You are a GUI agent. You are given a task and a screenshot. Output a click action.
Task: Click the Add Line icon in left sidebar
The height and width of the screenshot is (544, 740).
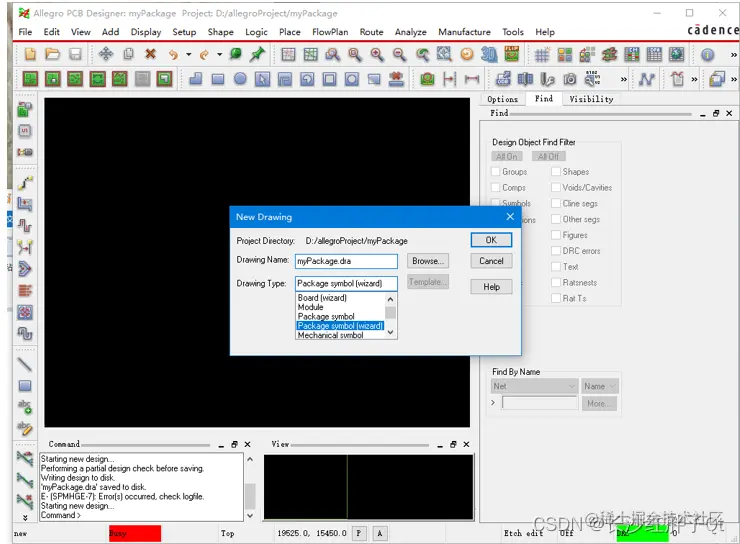[25, 364]
